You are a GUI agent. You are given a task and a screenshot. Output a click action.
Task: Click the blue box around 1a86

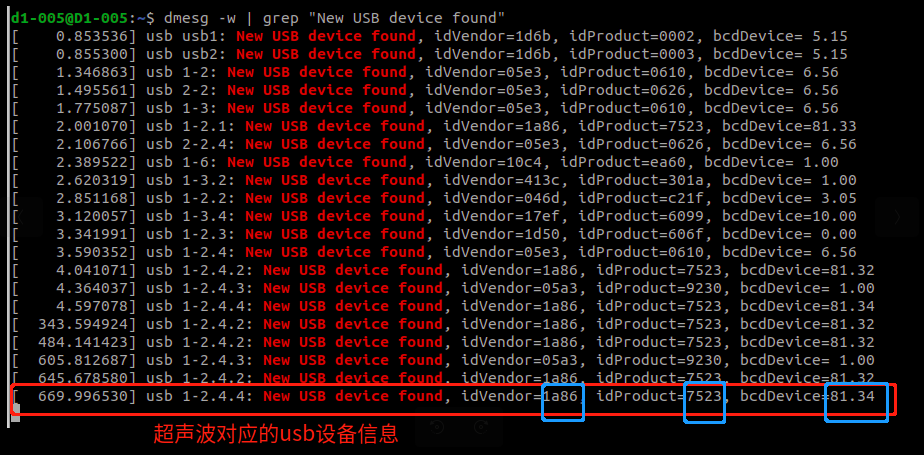click(563, 401)
